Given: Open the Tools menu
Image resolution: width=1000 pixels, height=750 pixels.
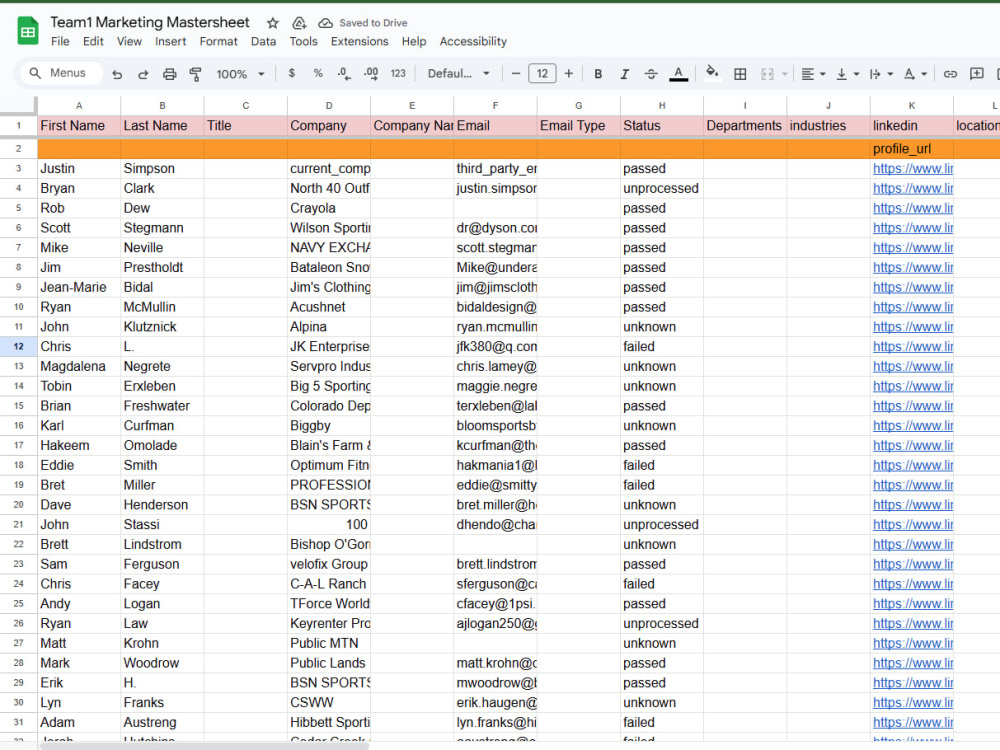Looking at the screenshot, I should (x=303, y=41).
